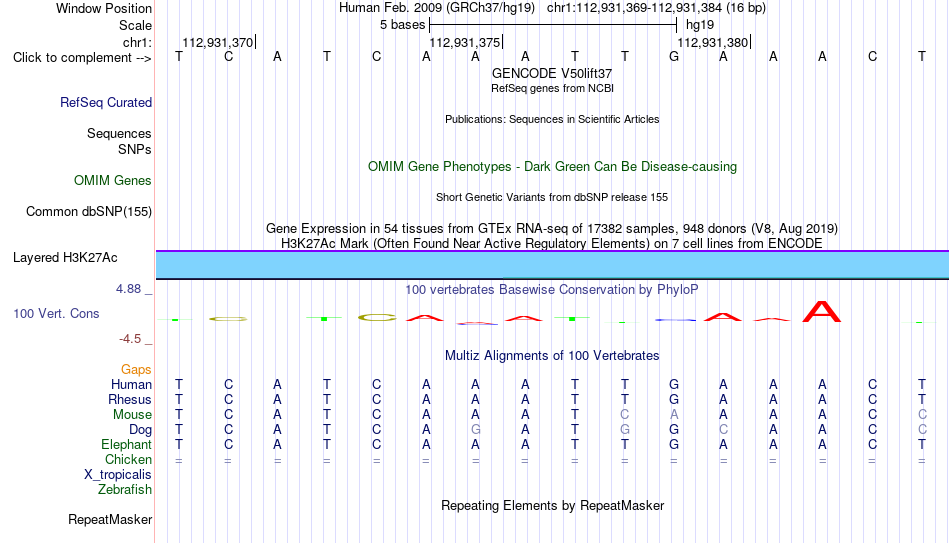This screenshot has width=950, height=543.
Task: Click the Zebrafish species label
Action: point(125,489)
